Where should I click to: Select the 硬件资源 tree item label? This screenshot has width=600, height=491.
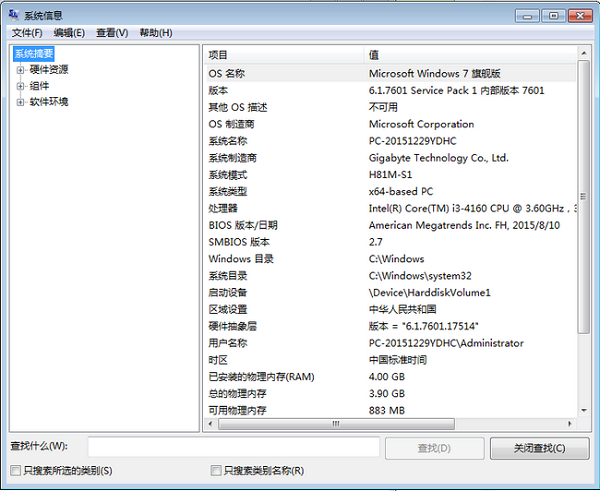click(x=49, y=70)
